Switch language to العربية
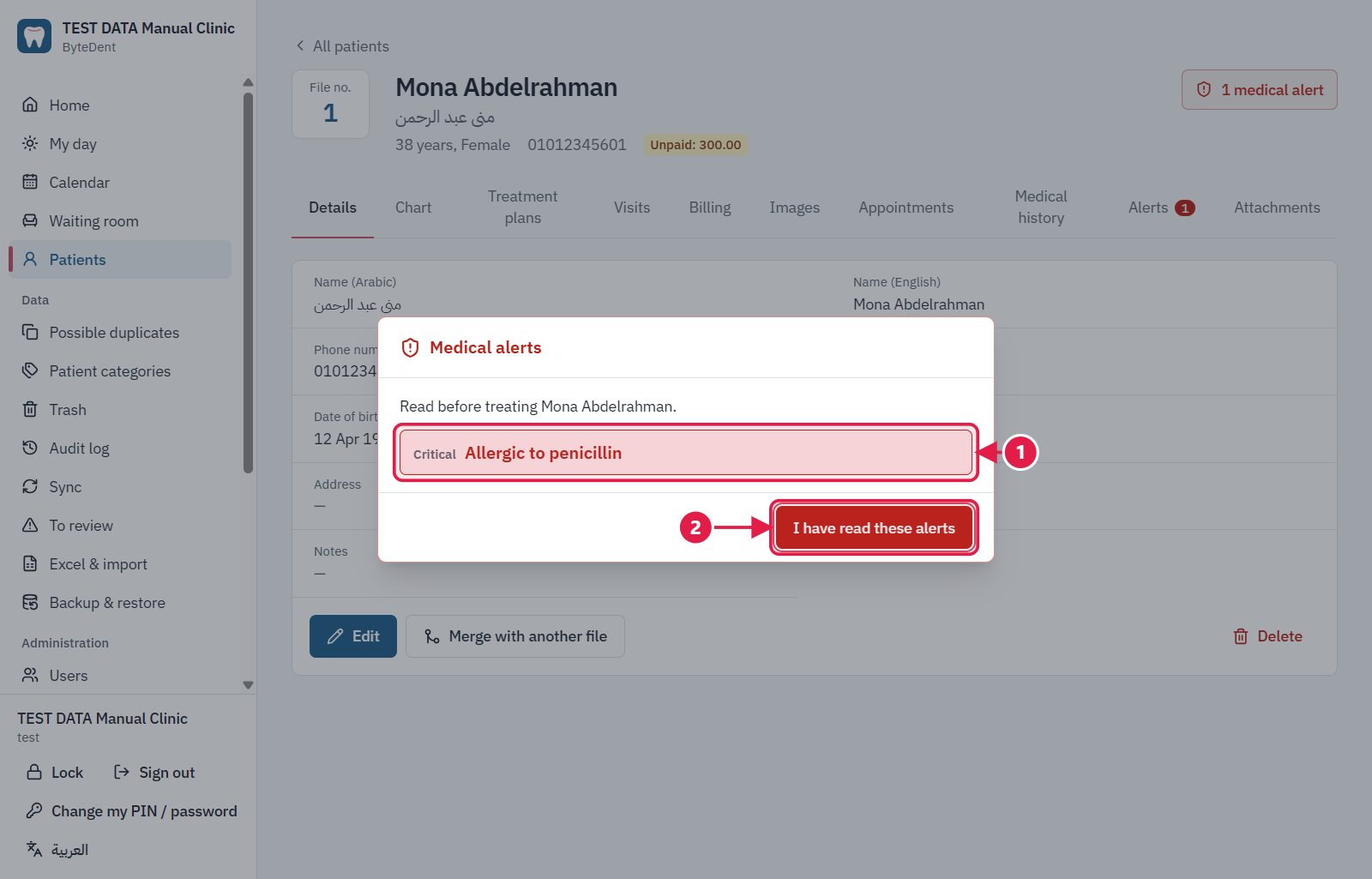 (57, 849)
